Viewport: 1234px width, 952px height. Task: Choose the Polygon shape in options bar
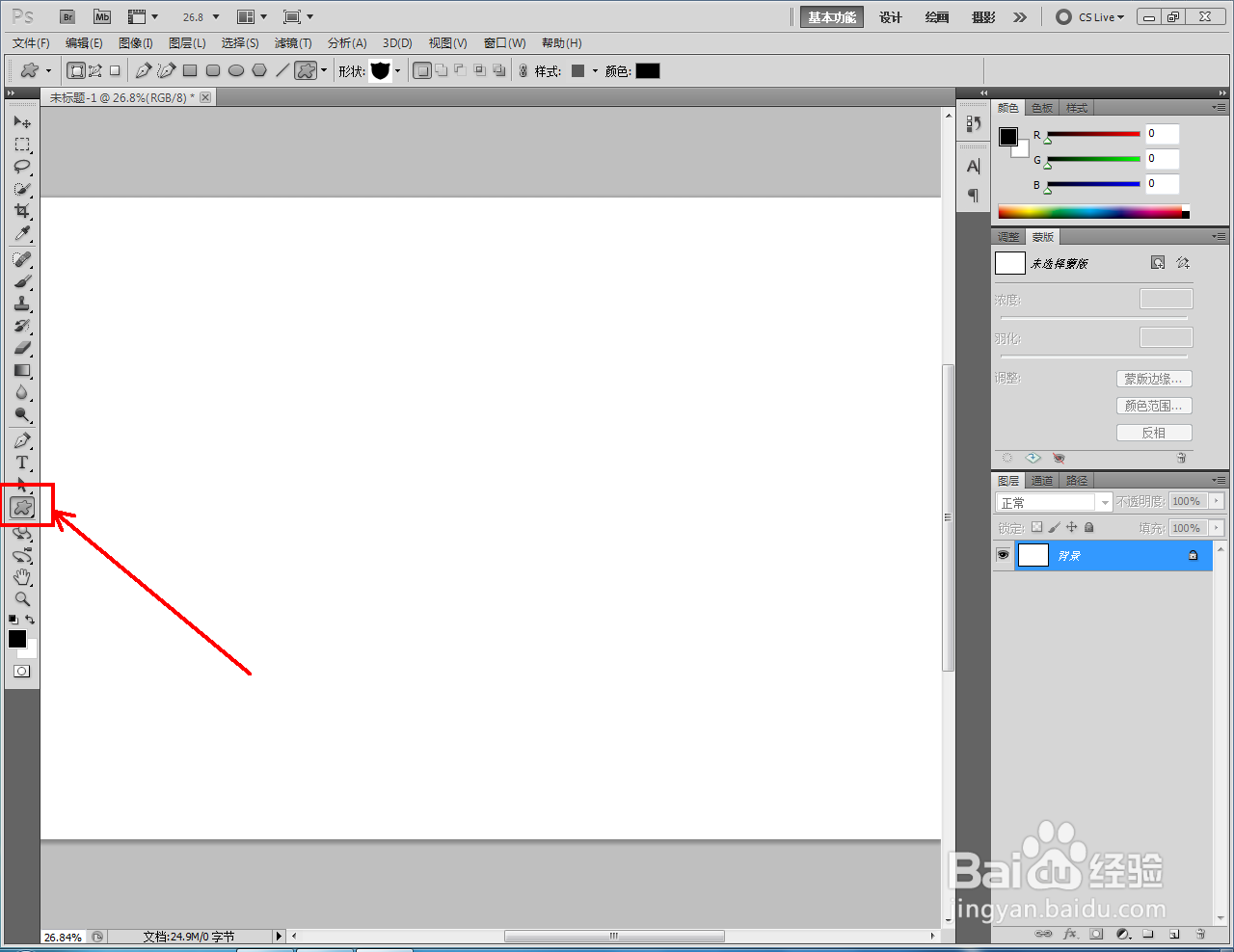pyautogui.click(x=259, y=70)
